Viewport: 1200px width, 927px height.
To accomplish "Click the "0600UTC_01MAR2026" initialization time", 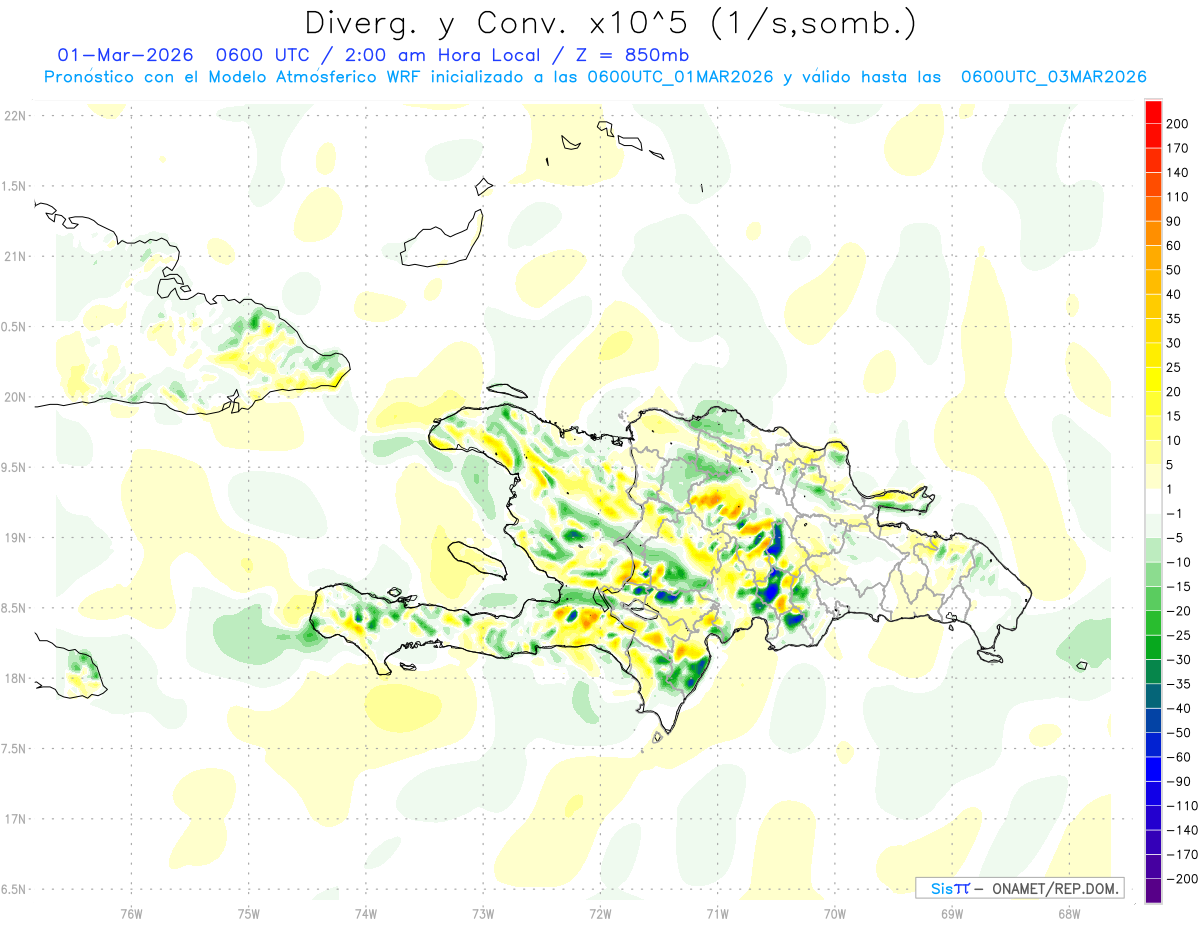I will tap(680, 77).
